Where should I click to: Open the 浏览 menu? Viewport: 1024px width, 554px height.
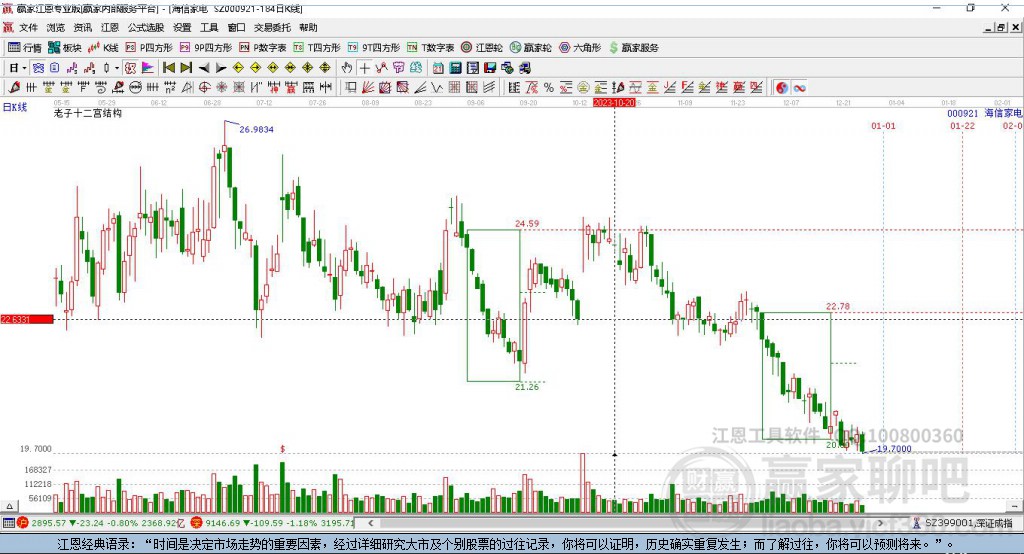(56, 27)
